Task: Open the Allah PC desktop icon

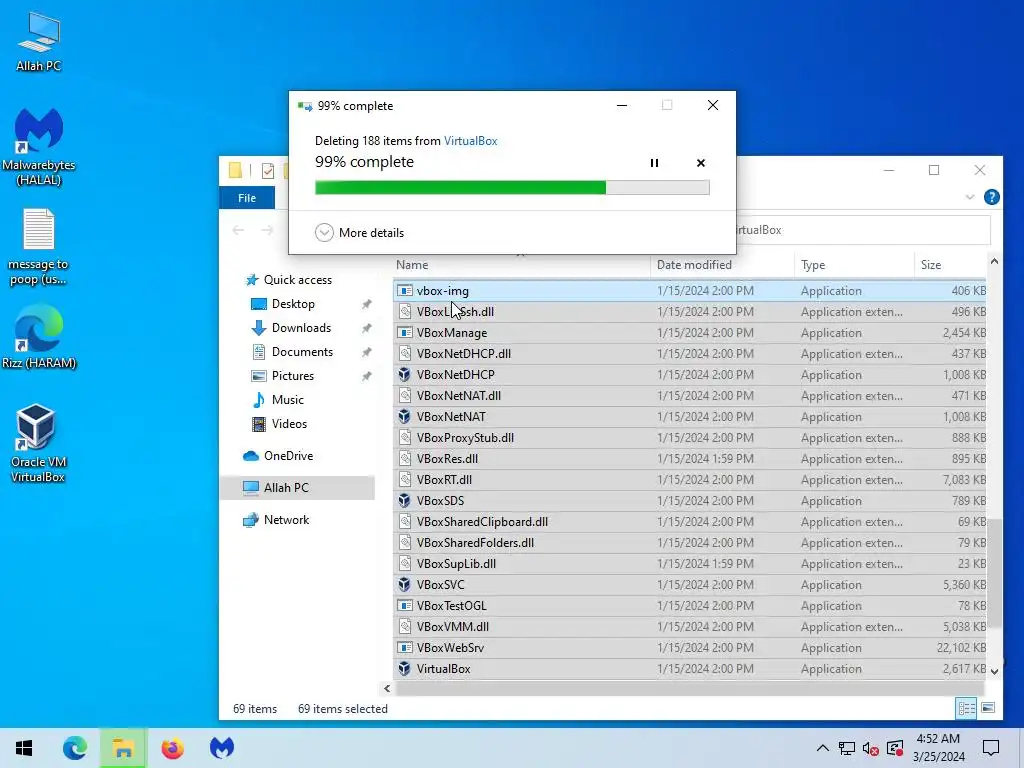Action: pyautogui.click(x=39, y=42)
